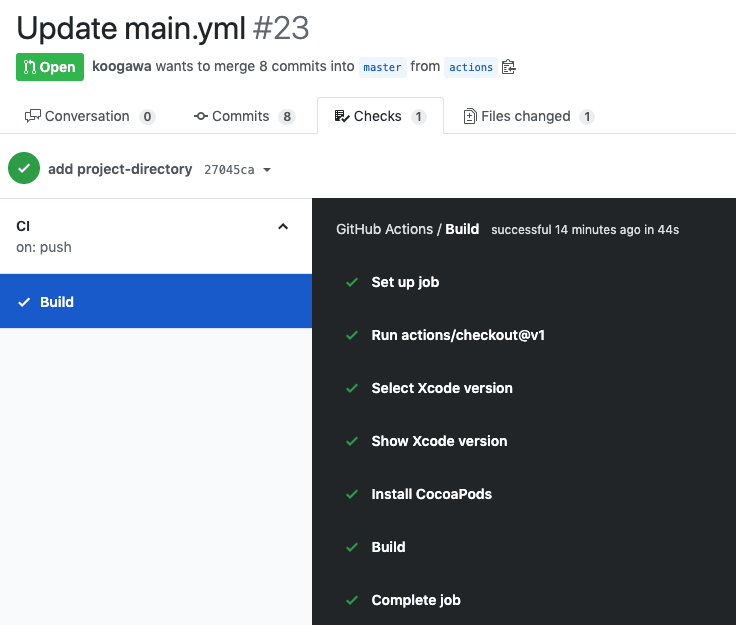Screen dimensions: 736x625
Task: Open the commit selector dropdown arrow beside 27045ca
Action: [267, 170]
